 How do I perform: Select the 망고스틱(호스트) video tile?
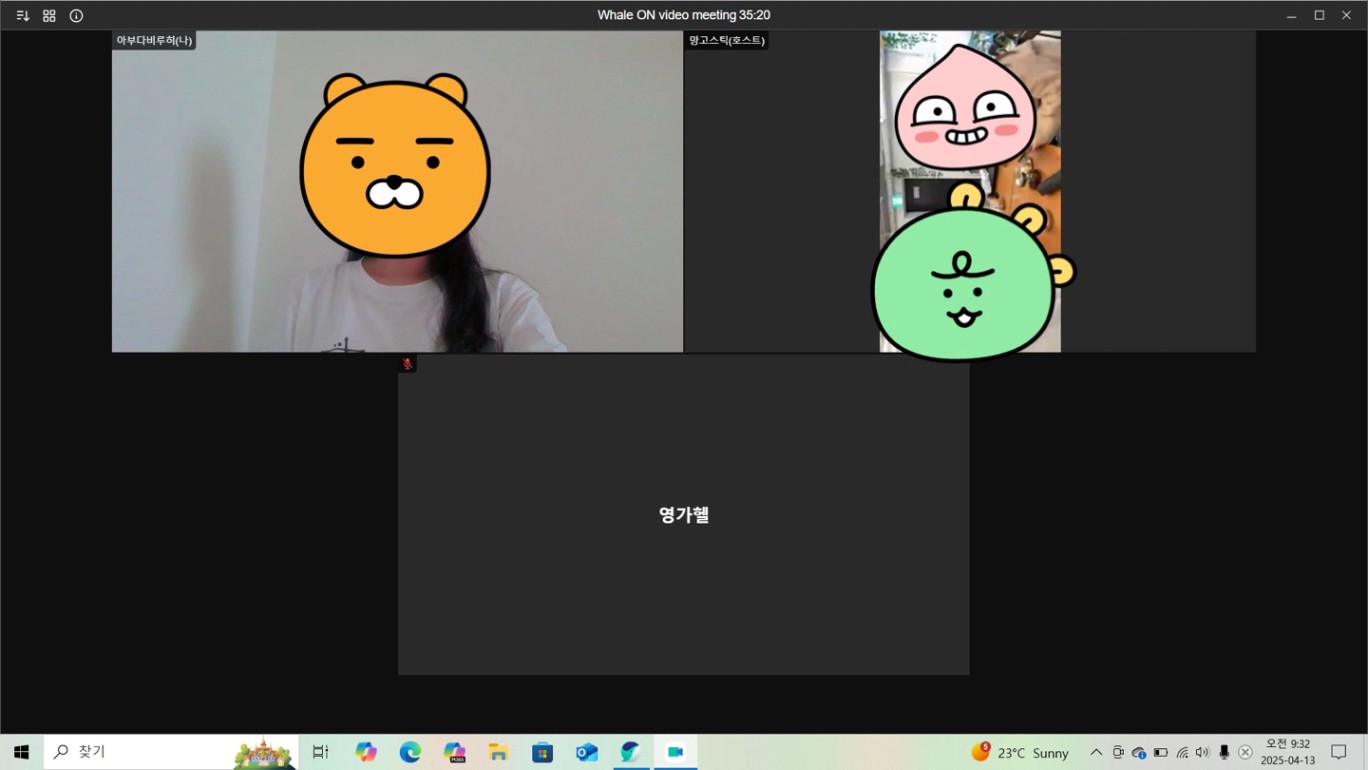970,191
